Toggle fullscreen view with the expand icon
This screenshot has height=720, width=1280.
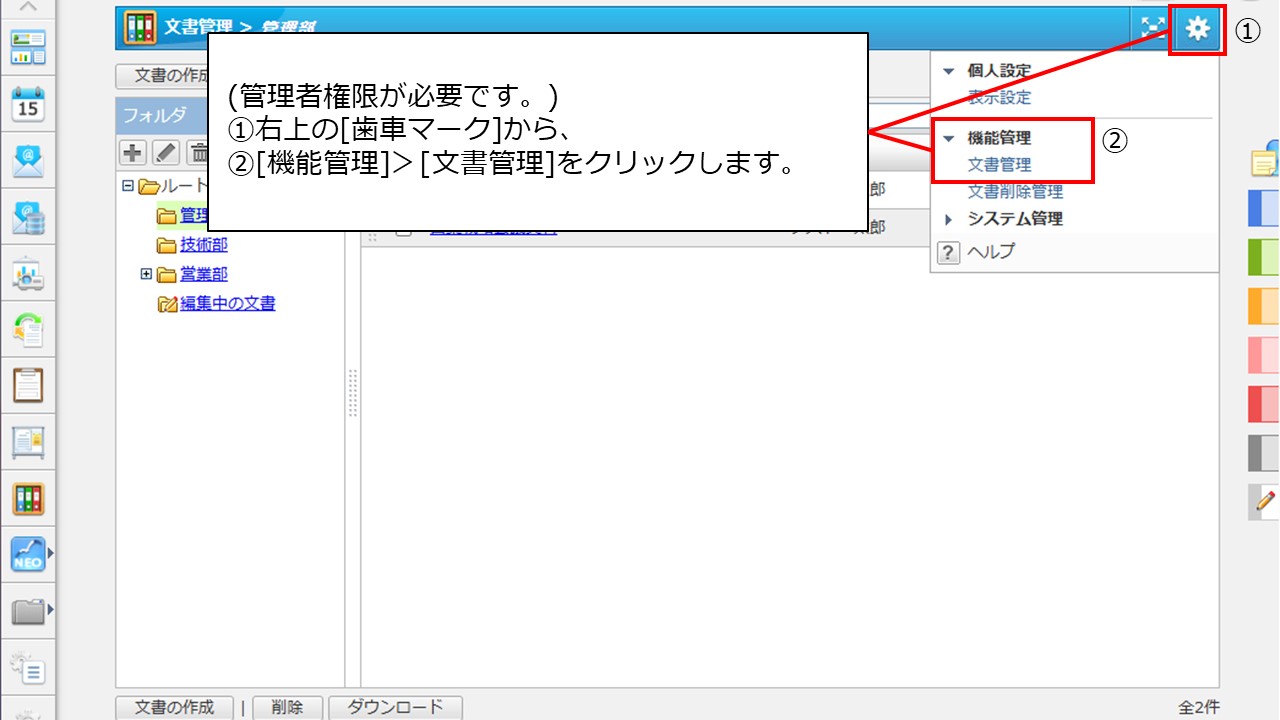(1153, 29)
